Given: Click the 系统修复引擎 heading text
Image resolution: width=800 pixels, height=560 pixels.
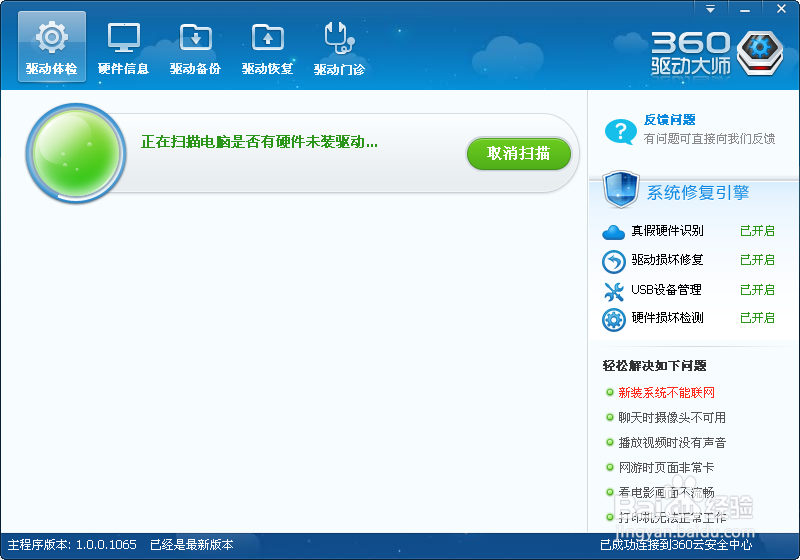Looking at the screenshot, I should coord(698,193).
